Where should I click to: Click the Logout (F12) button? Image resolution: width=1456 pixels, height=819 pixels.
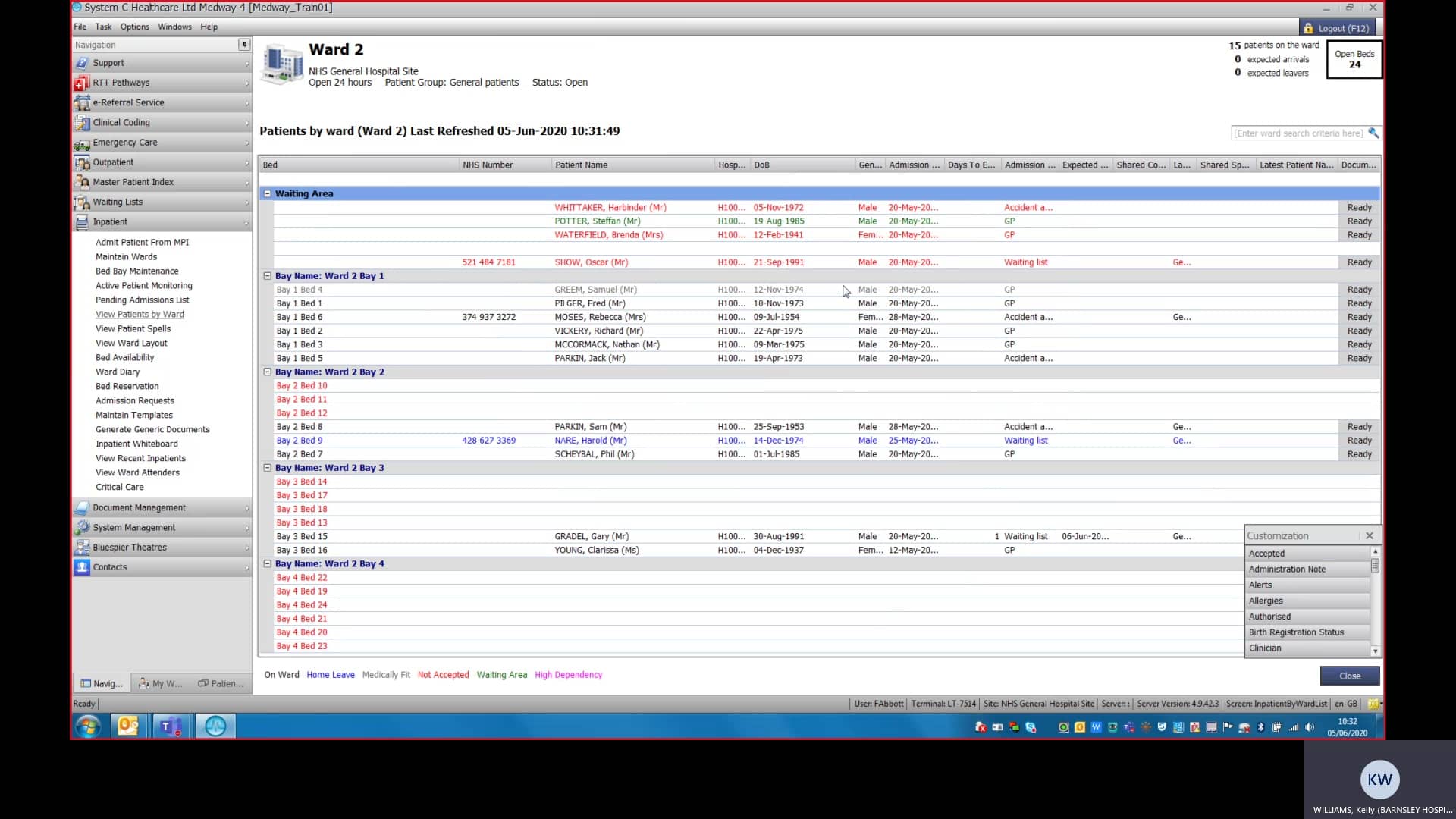coord(1336,28)
